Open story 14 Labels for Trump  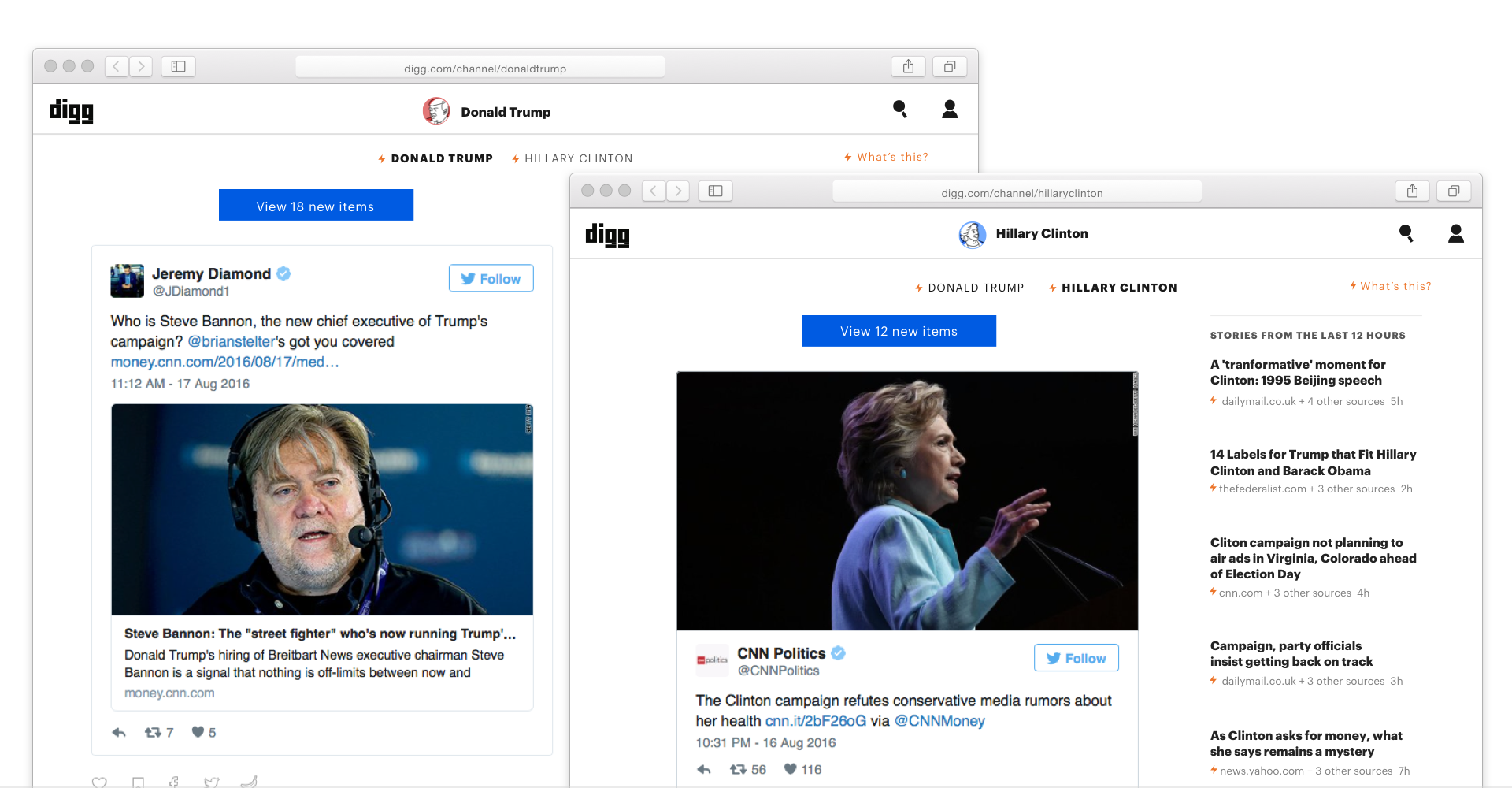1313,463
